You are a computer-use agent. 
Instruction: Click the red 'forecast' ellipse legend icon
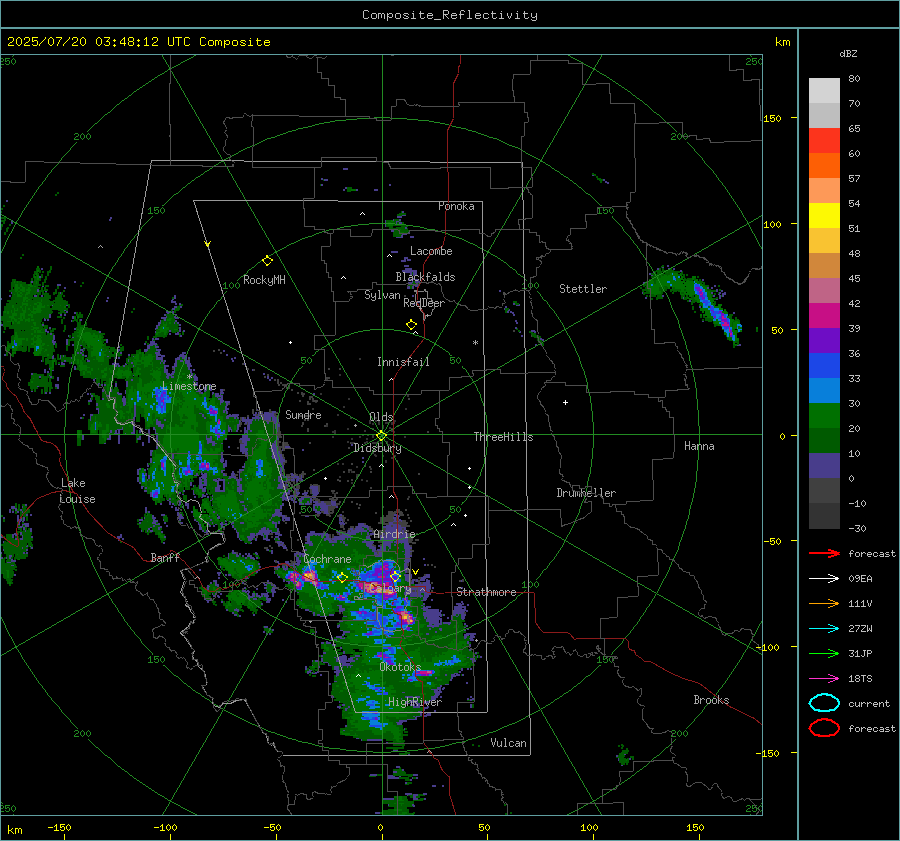(x=824, y=728)
